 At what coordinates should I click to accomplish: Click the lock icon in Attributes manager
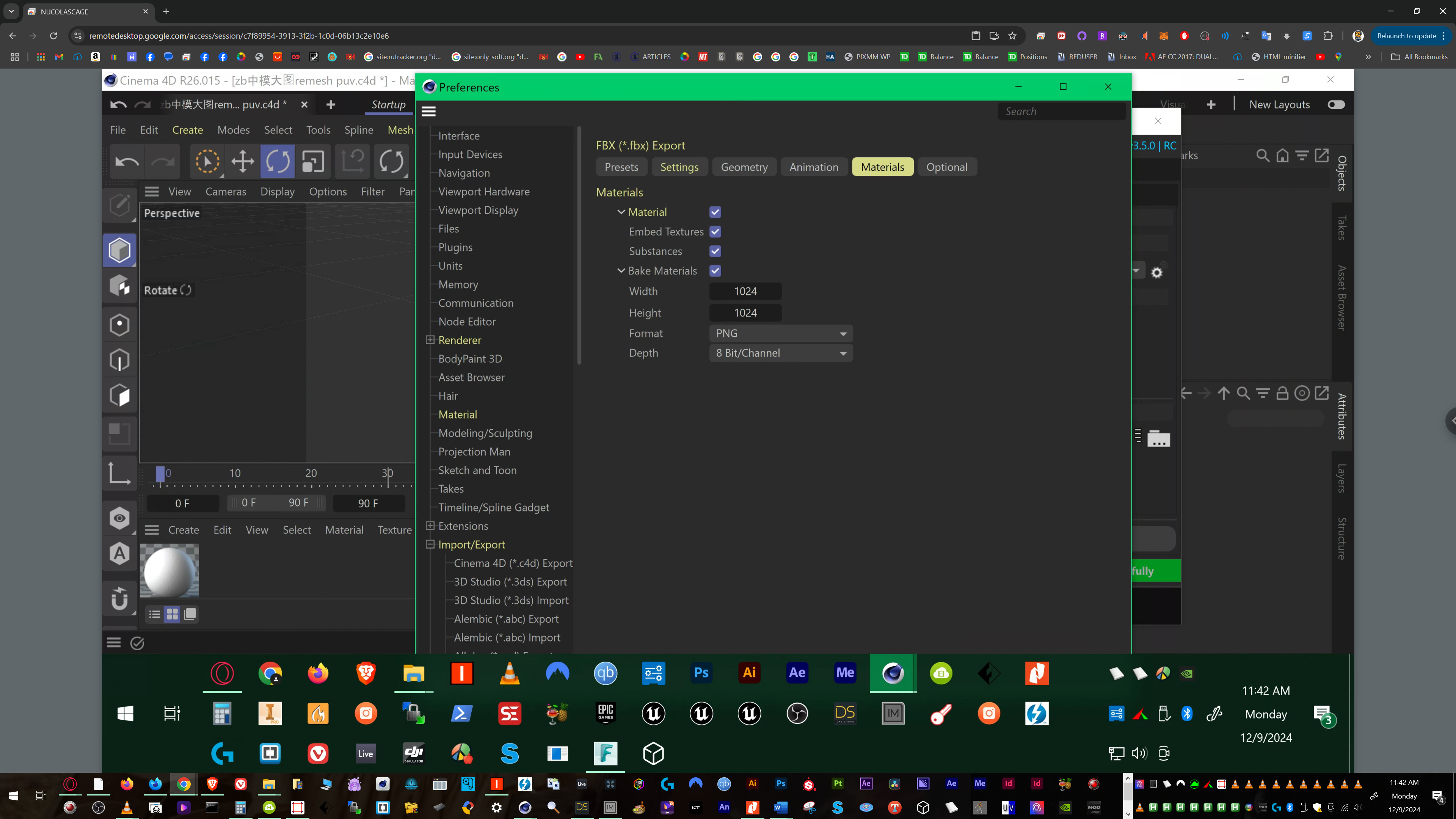tap(1282, 394)
